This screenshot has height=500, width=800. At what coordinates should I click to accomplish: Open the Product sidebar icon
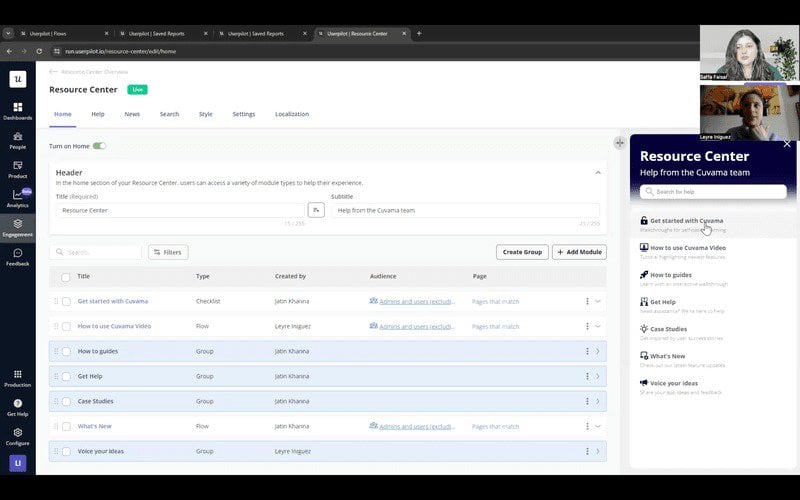[x=17, y=168]
